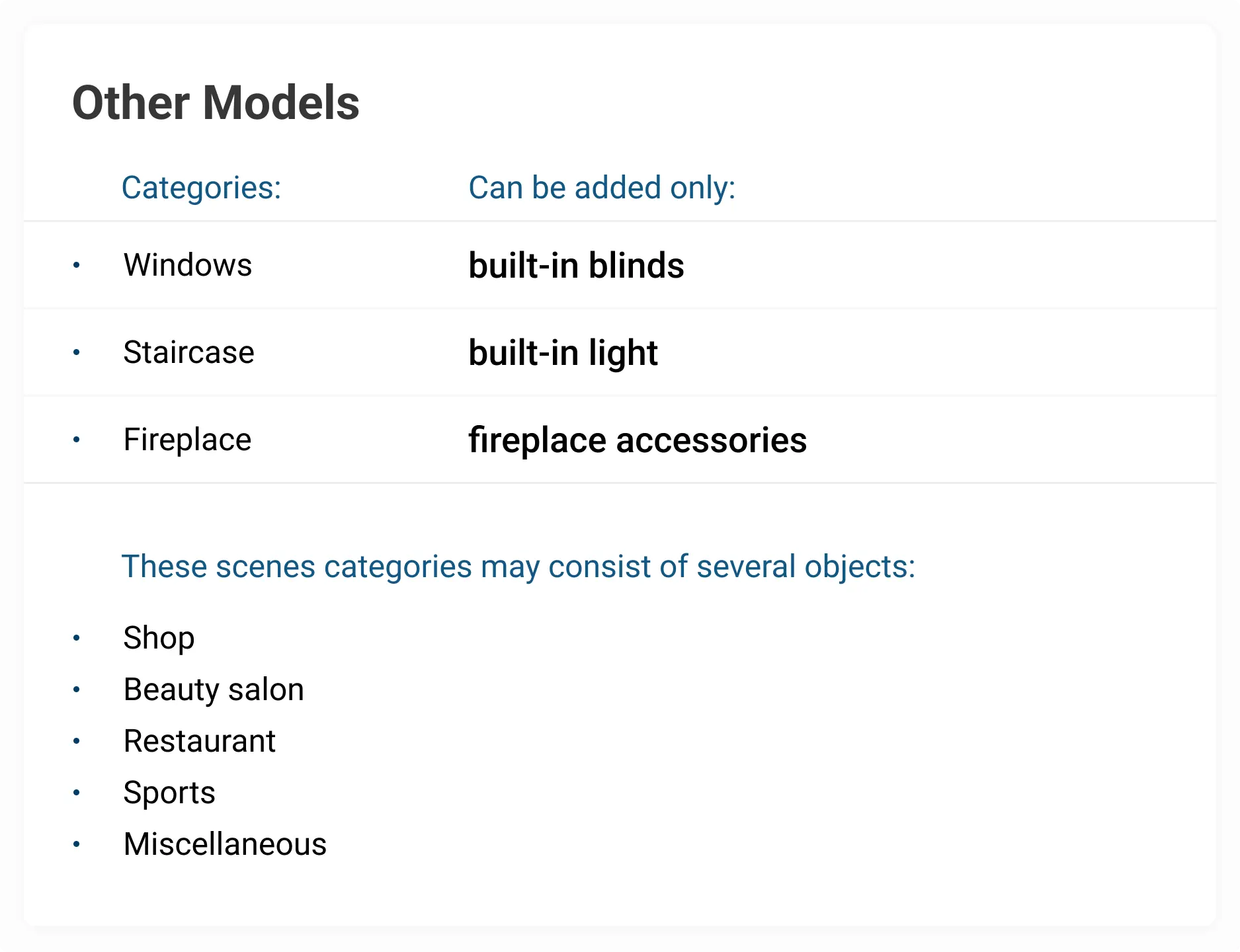Viewport: 1240px width, 952px height.
Task: Click the 'Can be added only' header
Action: coord(602,188)
